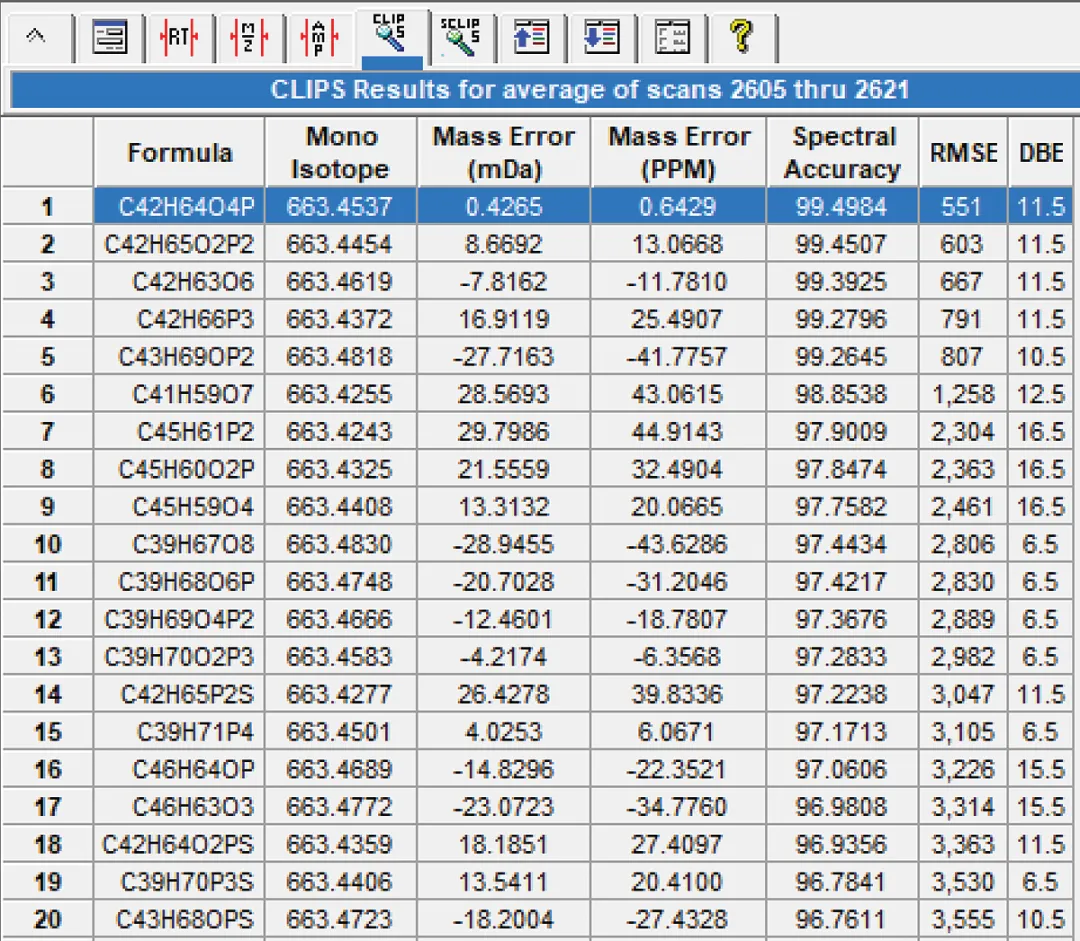This screenshot has width=1080, height=941.
Task: Click the Mass Error (PPM) header
Action: pos(679,153)
